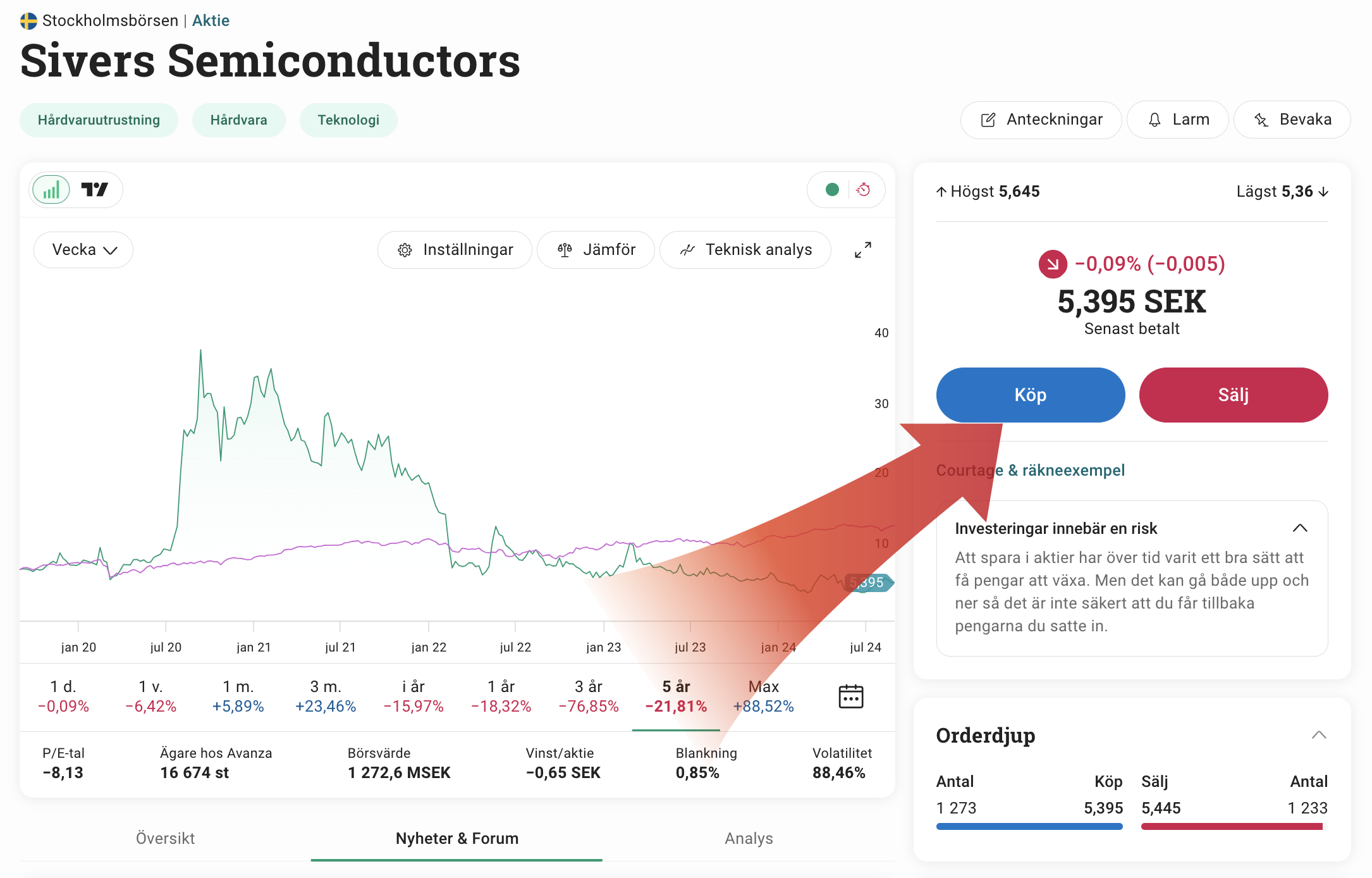Screen dimensions: 1372x878
Task: Expand chart to fullscreen
Action: (x=862, y=250)
